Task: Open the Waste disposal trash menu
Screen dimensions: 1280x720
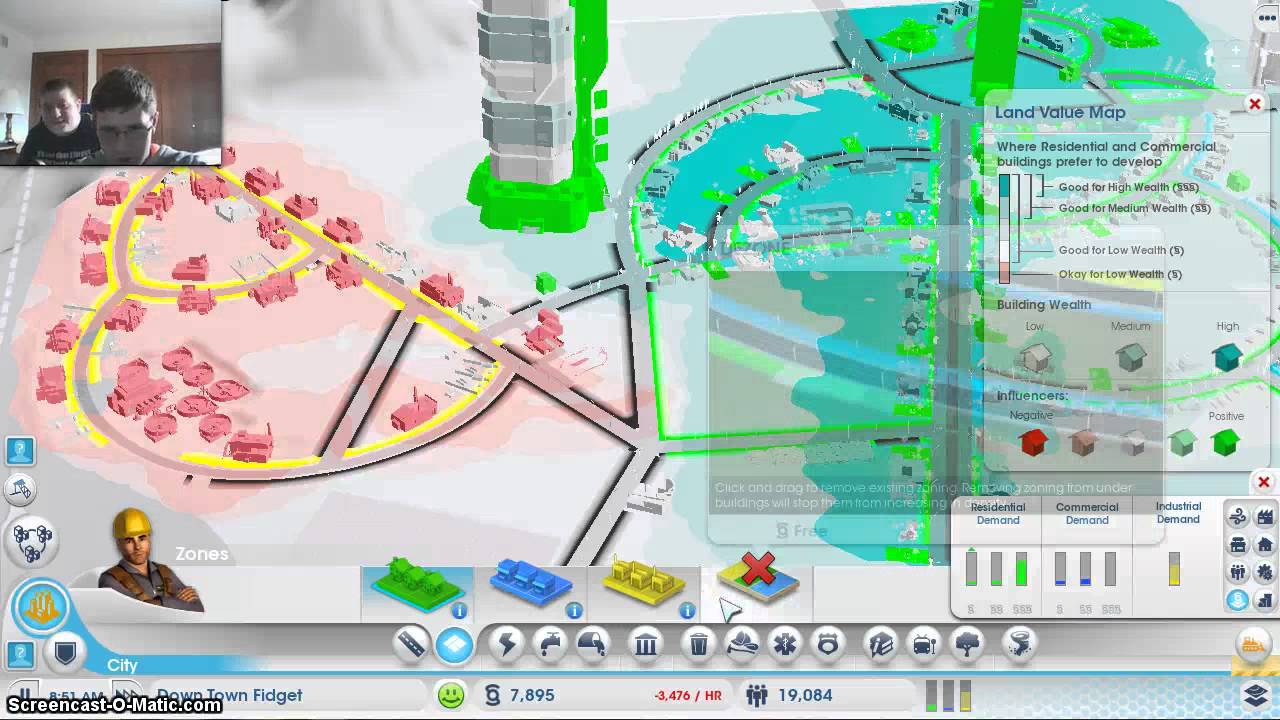Action: click(699, 645)
